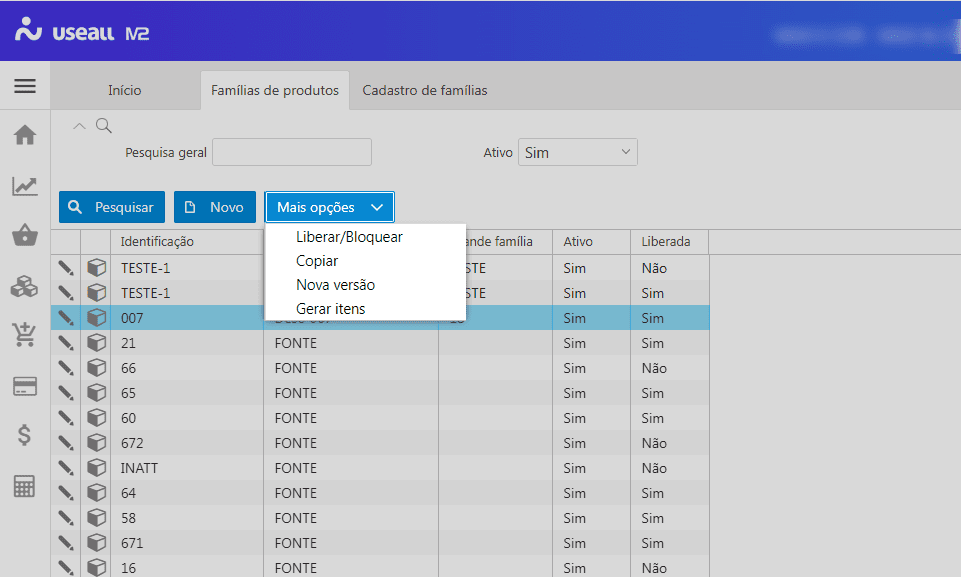Open the credit card sidebar icon
The image size is (962, 577).
pyautogui.click(x=25, y=386)
